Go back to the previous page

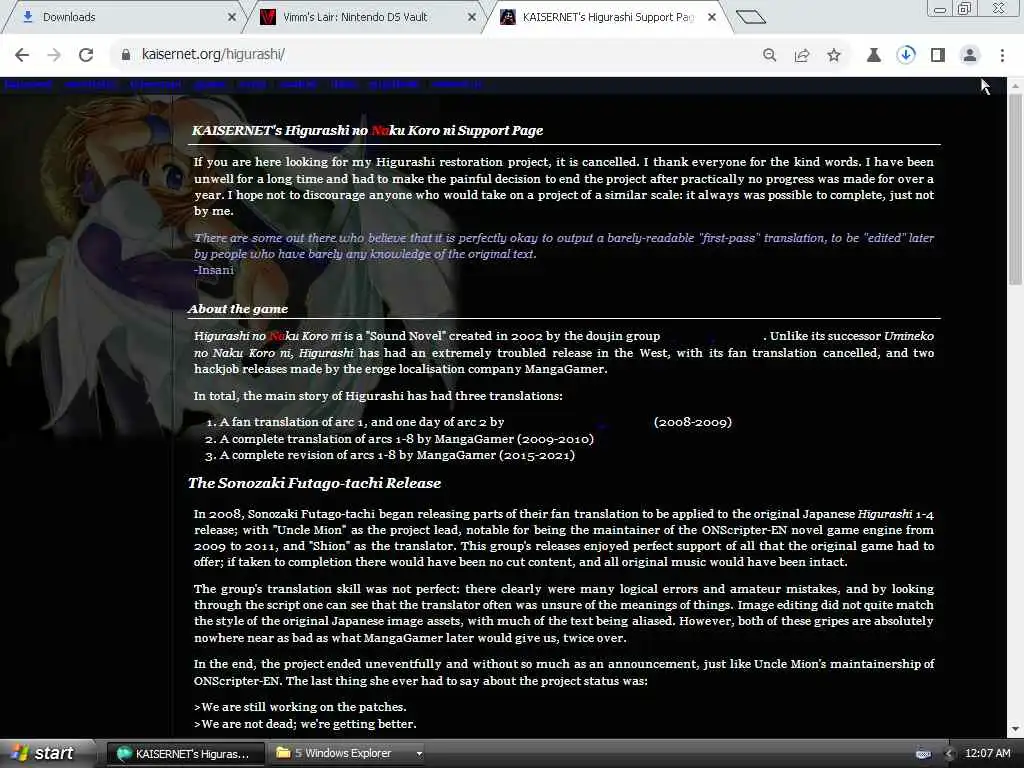[x=22, y=55]
